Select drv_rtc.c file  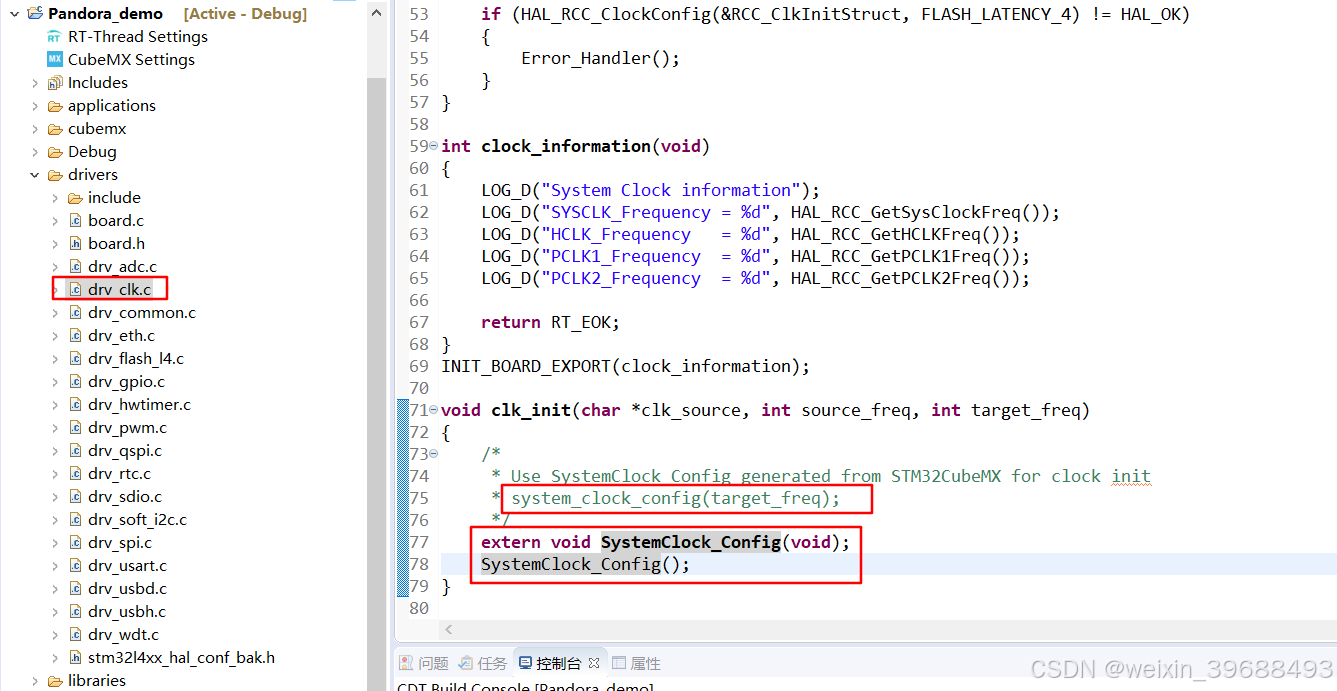120,474
